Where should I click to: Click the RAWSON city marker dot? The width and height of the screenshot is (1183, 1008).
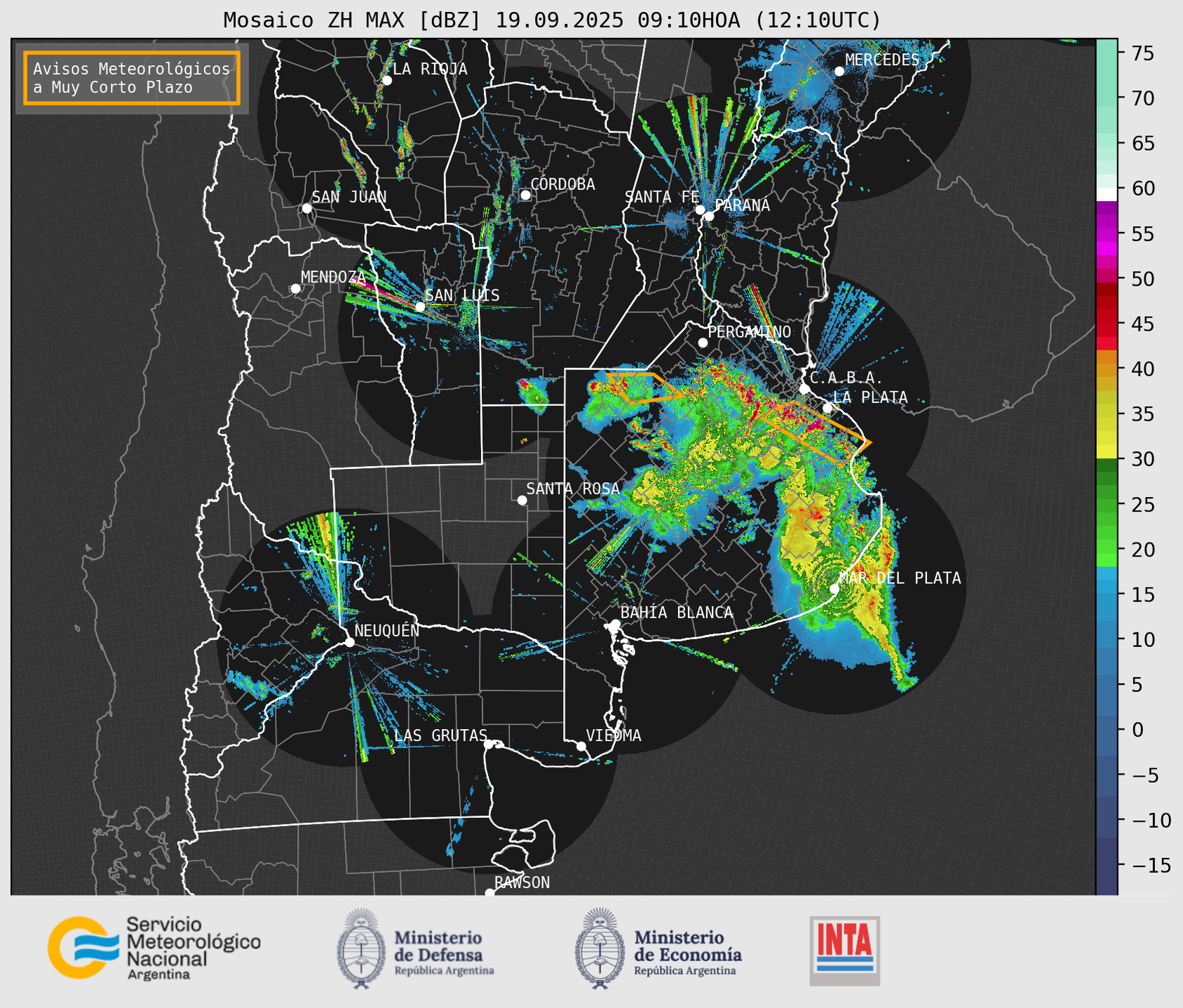click(489, 892)
